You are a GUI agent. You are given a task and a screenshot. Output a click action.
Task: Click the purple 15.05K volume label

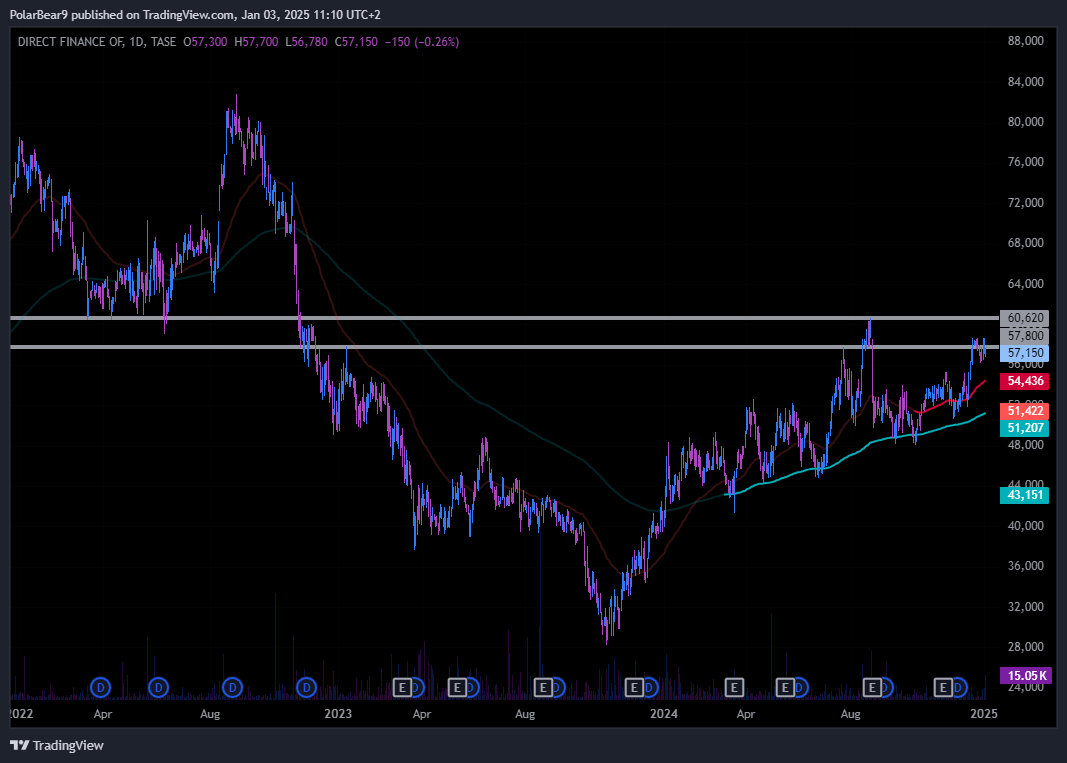1026,675
